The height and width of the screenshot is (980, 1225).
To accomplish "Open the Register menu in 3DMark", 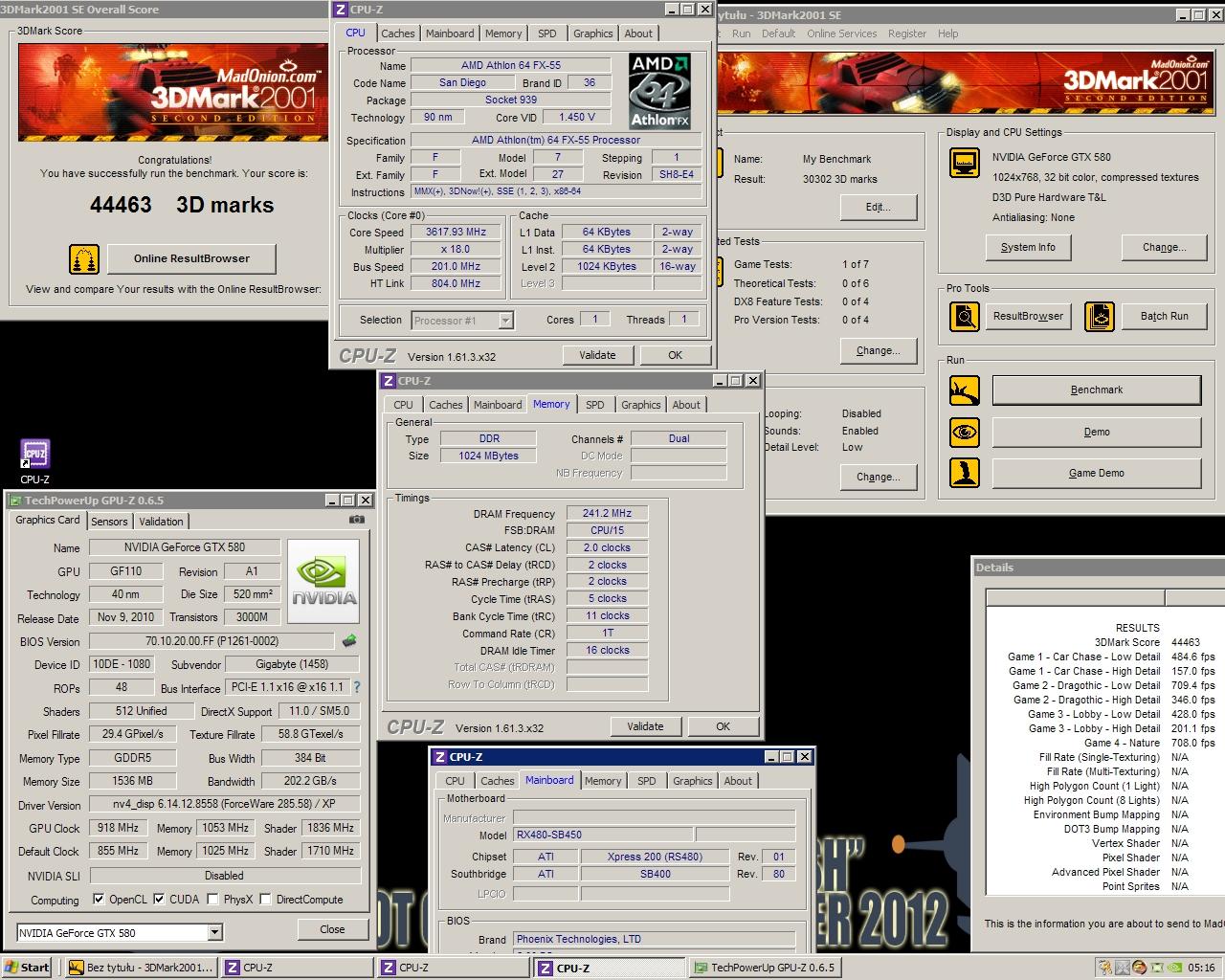I will pos(906,33).
